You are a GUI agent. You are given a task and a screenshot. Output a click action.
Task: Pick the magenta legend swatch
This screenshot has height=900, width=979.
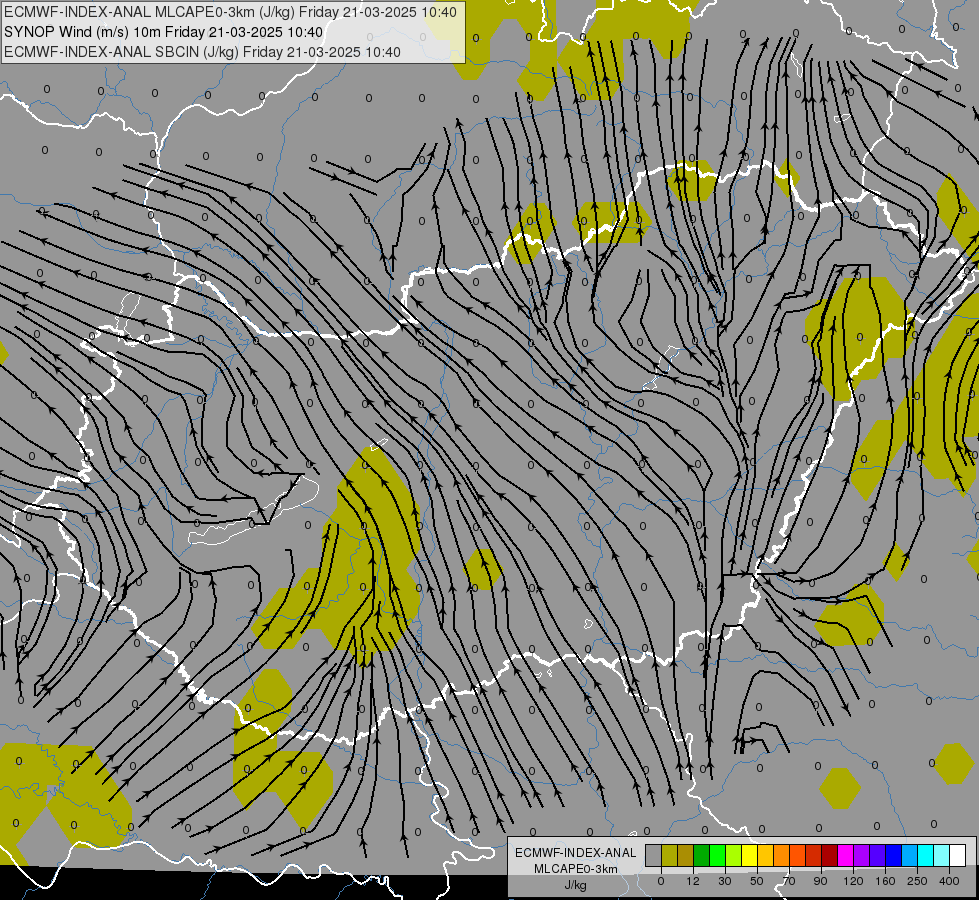[845, 855]
